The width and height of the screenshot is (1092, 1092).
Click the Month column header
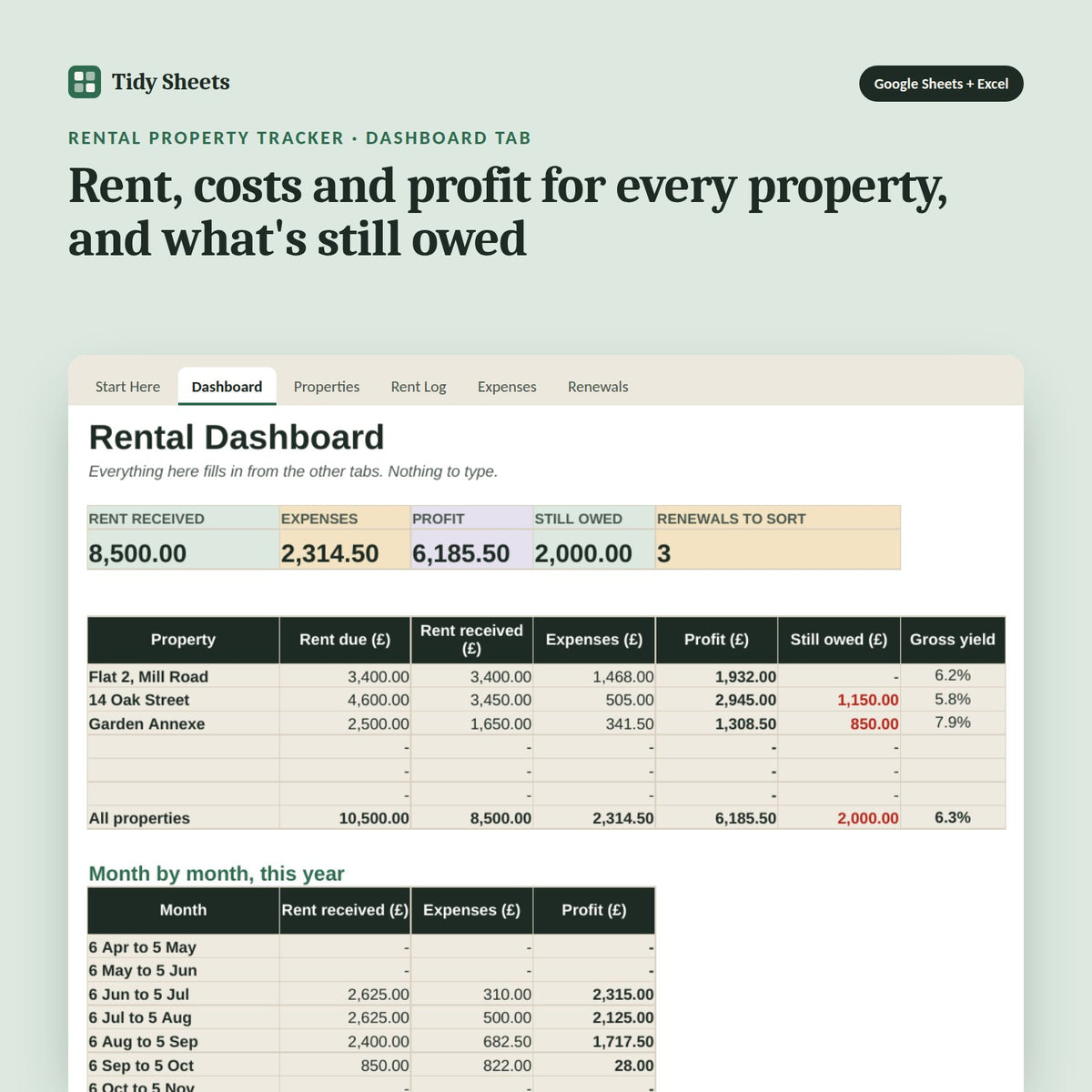[x=183, y=910]
